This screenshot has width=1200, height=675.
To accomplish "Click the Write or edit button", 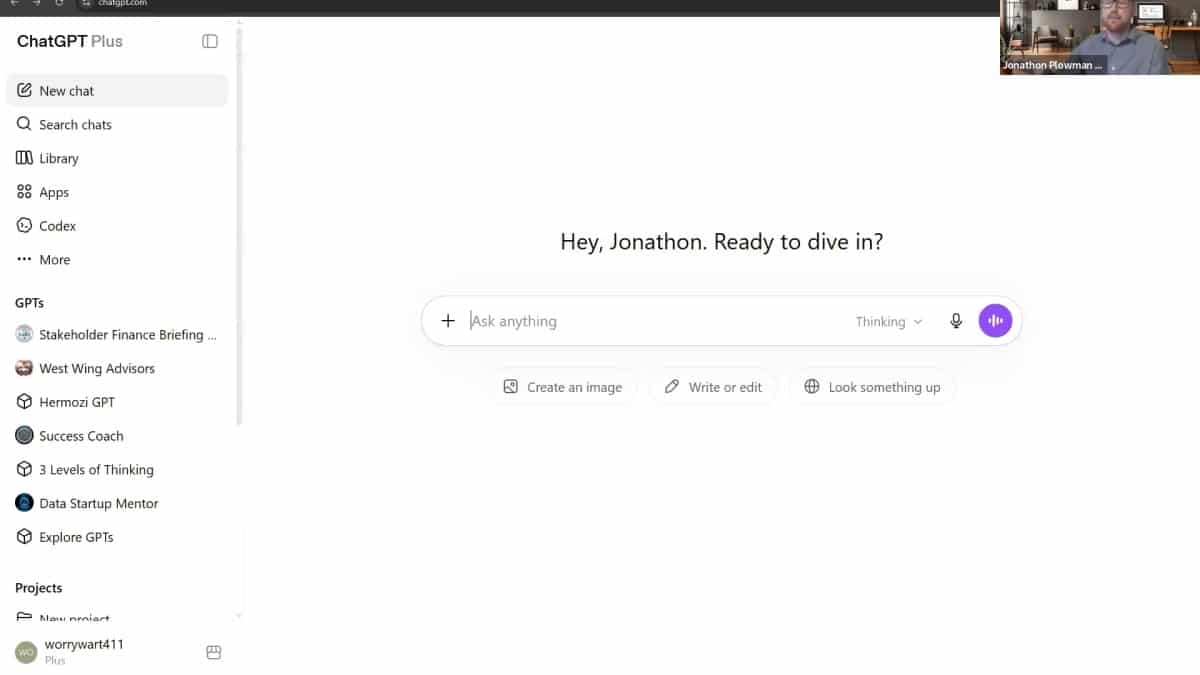I will click(713, 387).
